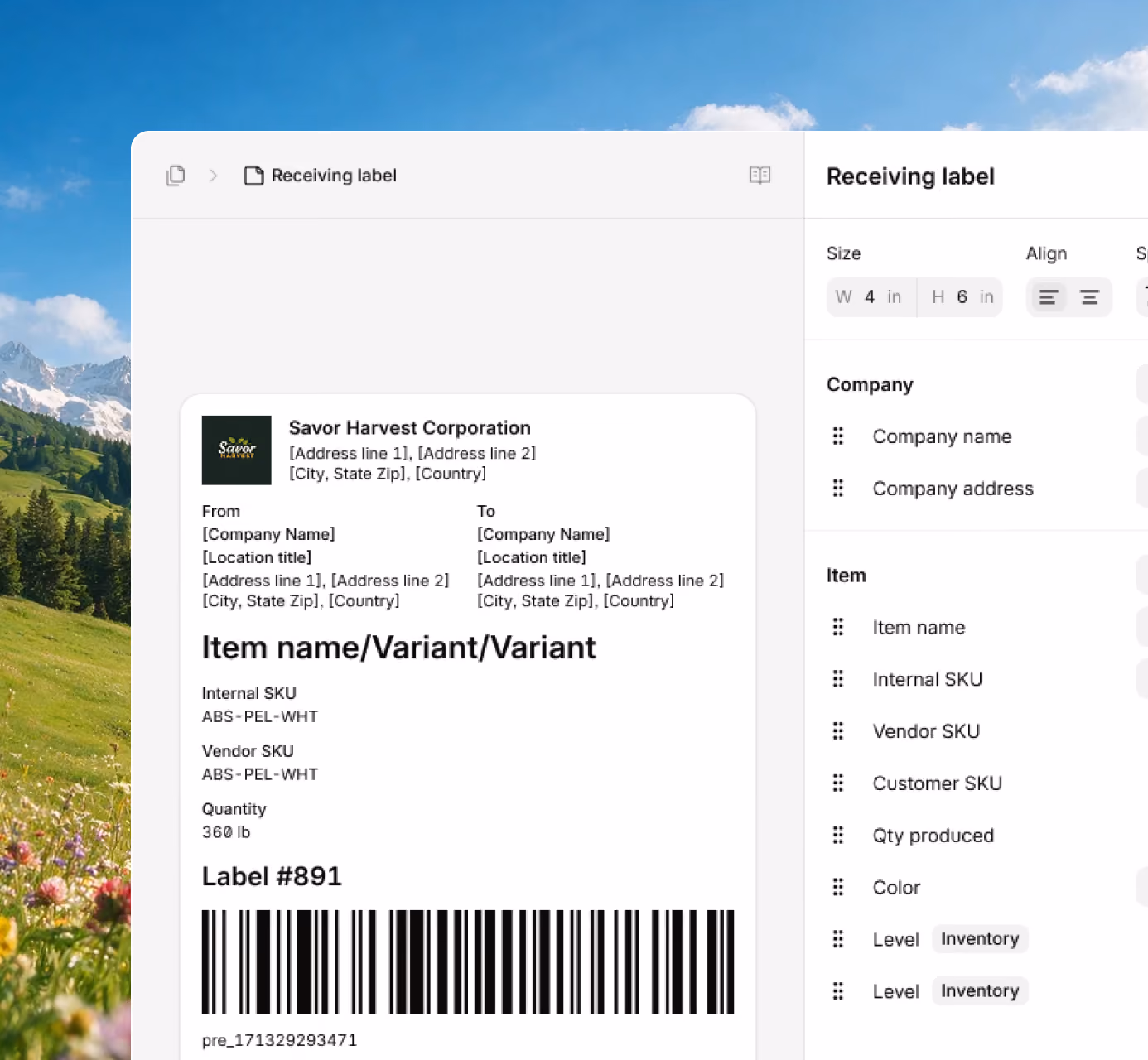Click the Receiving label panel title
Viewport: 1148px width, 1060px height.
coord(910,176)
